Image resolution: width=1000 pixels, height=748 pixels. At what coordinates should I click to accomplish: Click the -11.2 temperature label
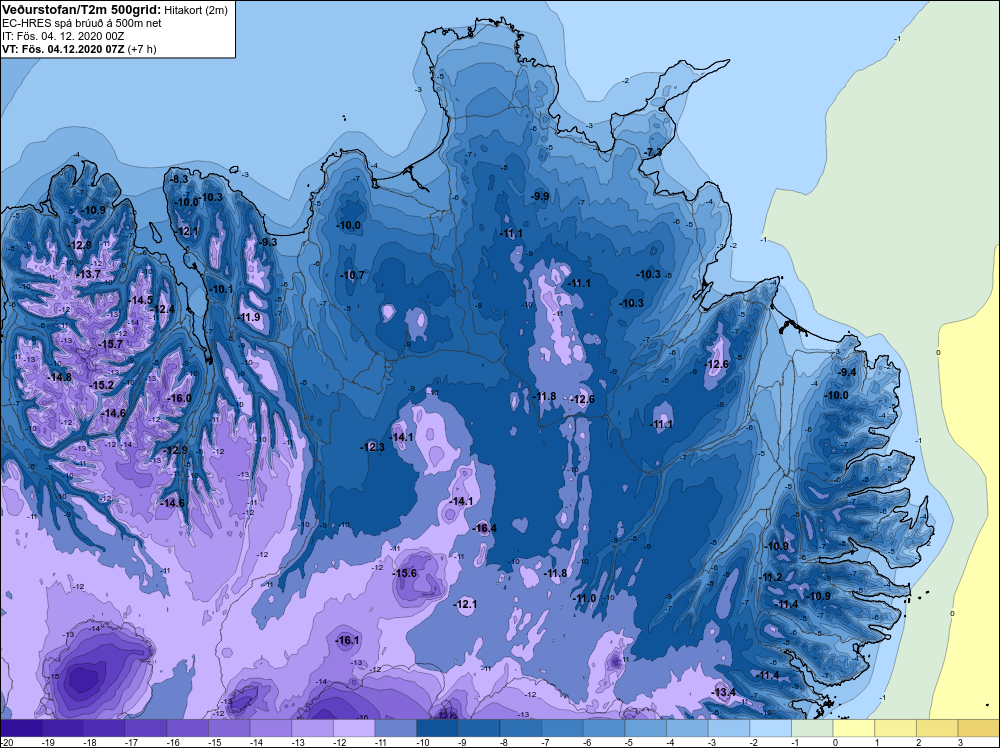tap(770, 578)
